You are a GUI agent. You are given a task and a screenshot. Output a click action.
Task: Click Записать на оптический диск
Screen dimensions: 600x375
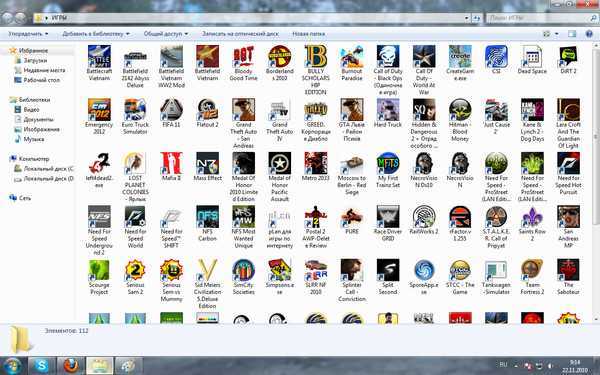(240, 34)
